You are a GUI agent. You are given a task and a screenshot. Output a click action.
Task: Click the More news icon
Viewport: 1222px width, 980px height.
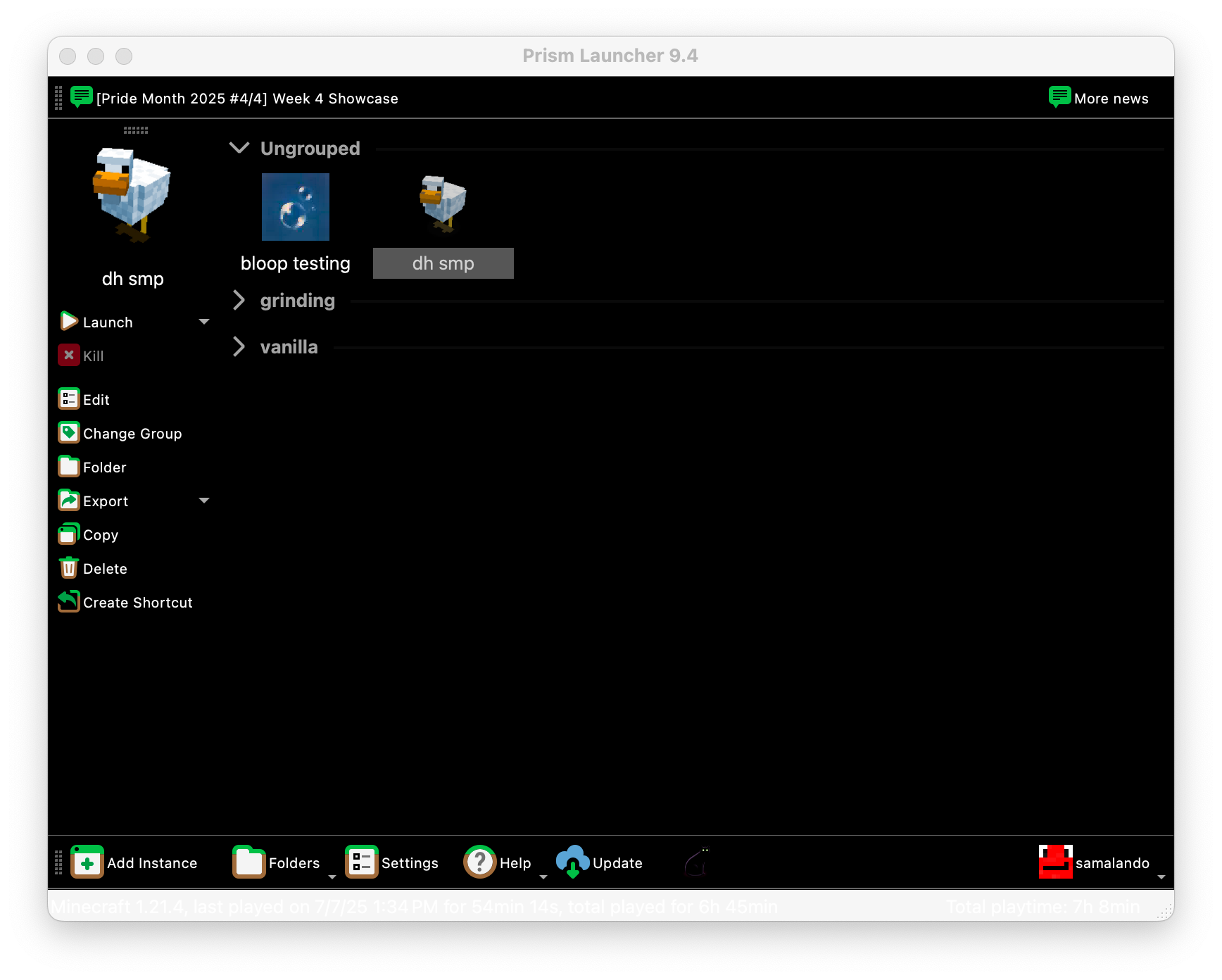pyautogui.click(x=1060, y=97)
